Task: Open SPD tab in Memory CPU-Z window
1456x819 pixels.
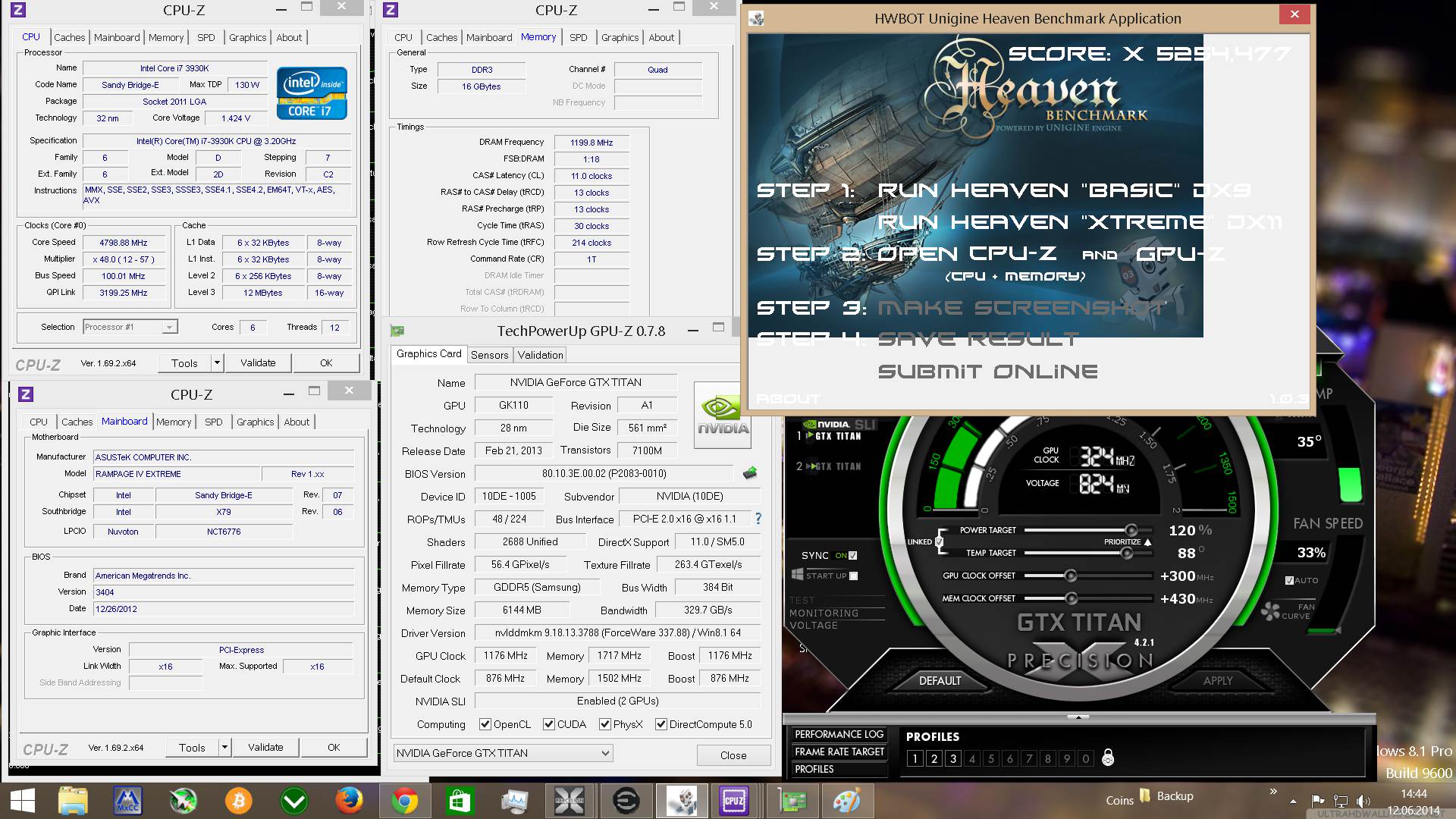Action: [579, 37]
